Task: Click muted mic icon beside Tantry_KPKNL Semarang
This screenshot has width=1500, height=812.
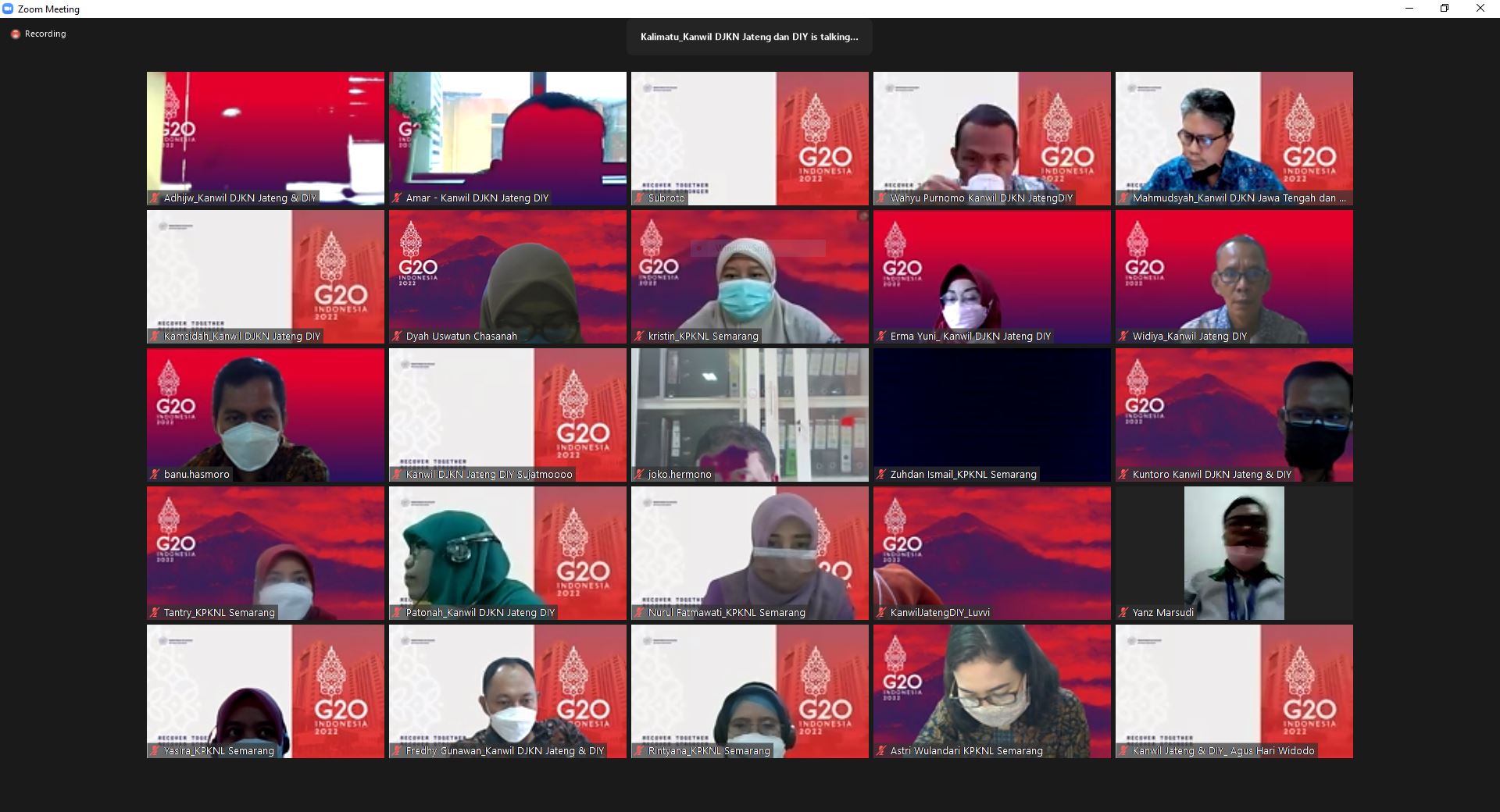Action: 155,613
